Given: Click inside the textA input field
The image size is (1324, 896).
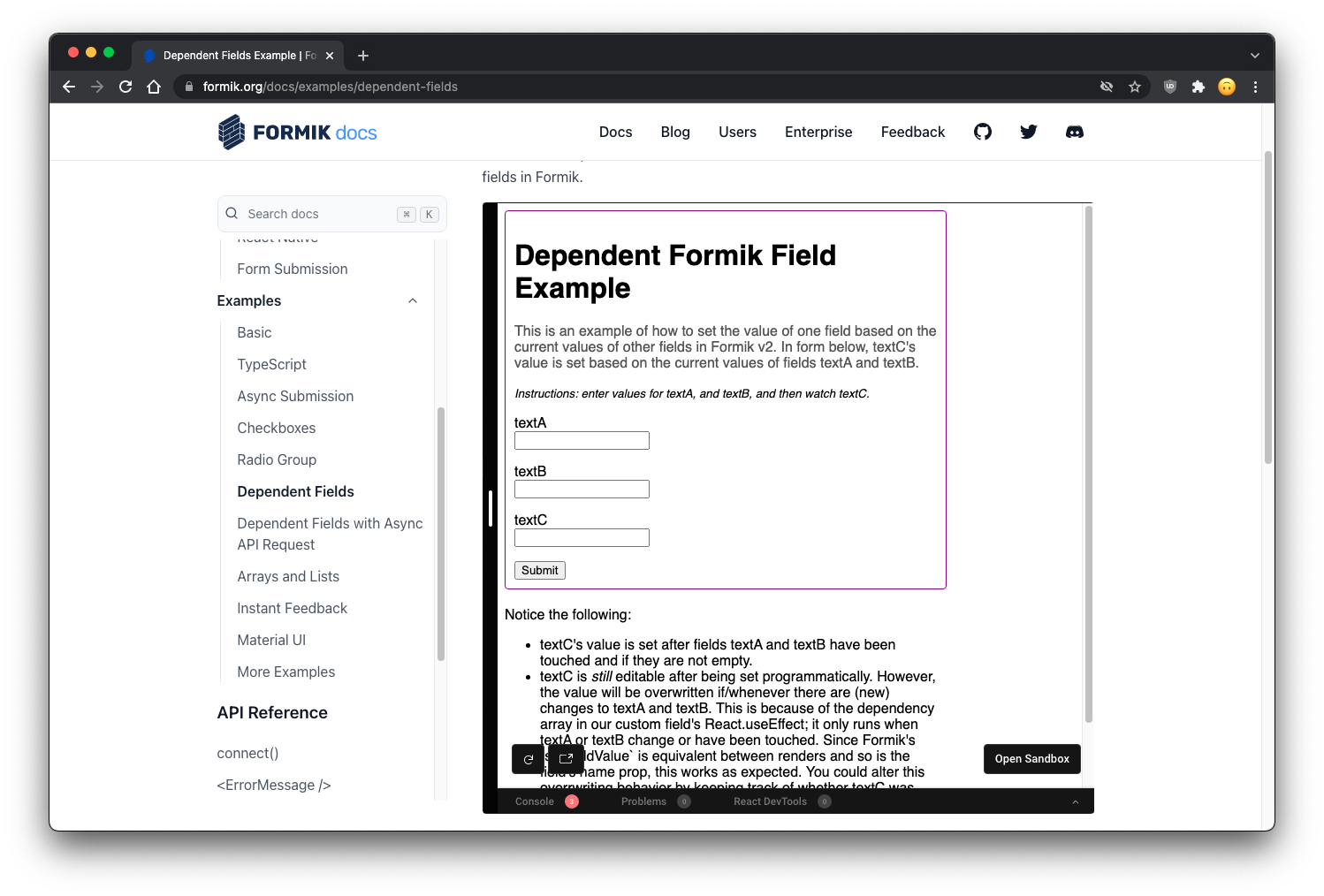Looking at the screenshot, I should pos(581,440).
